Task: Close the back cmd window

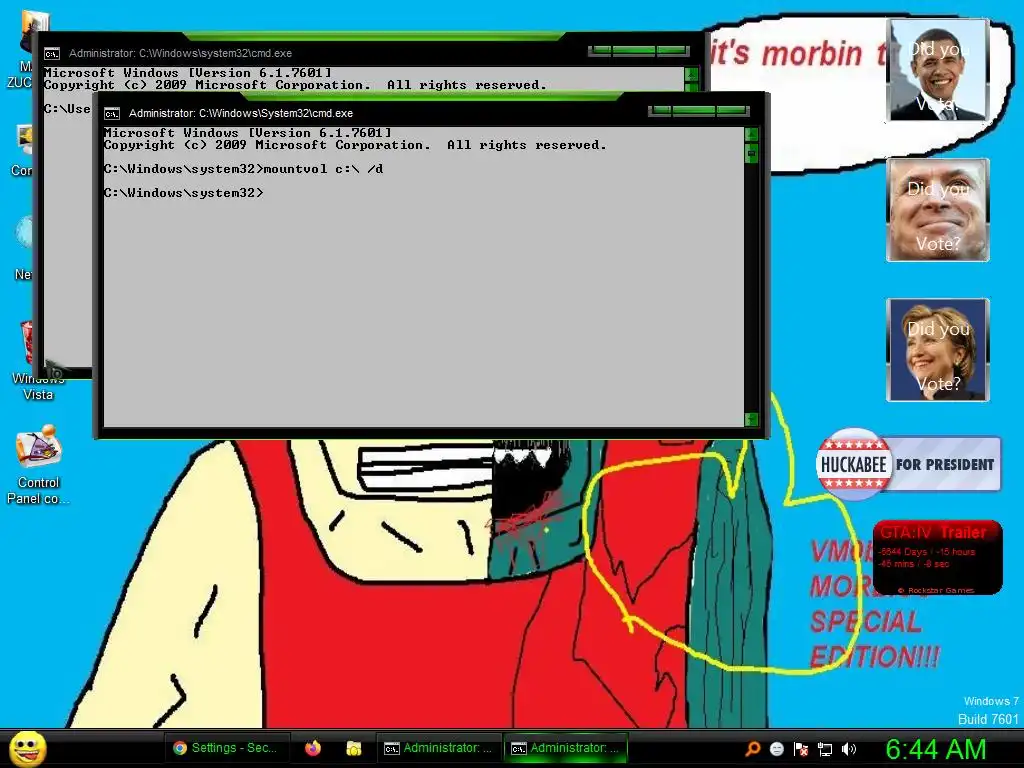Action: pos(673,50)
